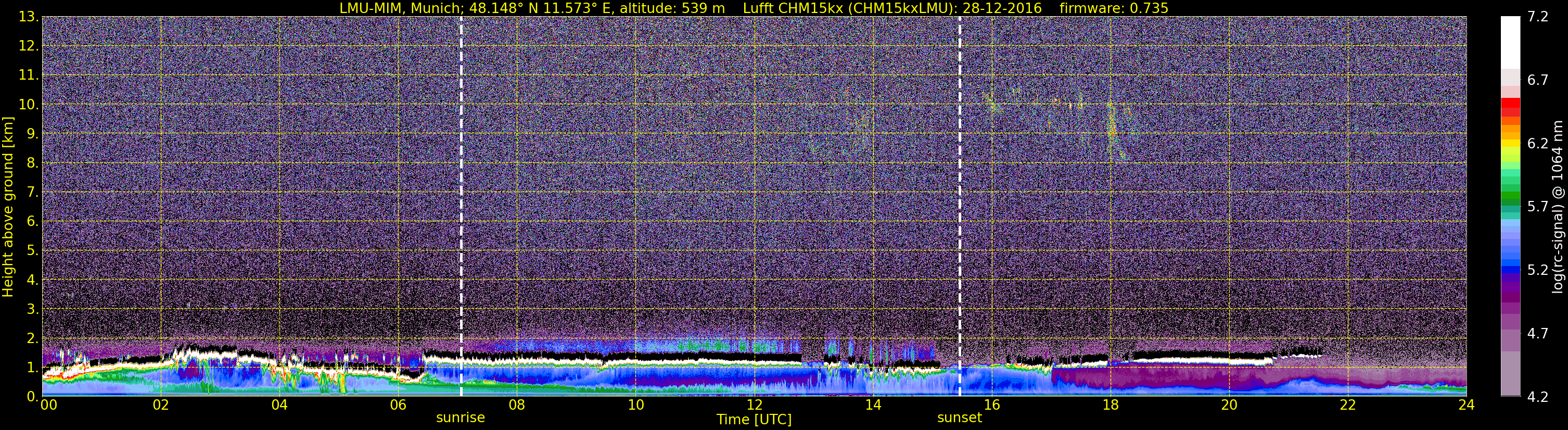Click the white top segment of the colorbar

pyautogui.click(x=1510, y=42)
